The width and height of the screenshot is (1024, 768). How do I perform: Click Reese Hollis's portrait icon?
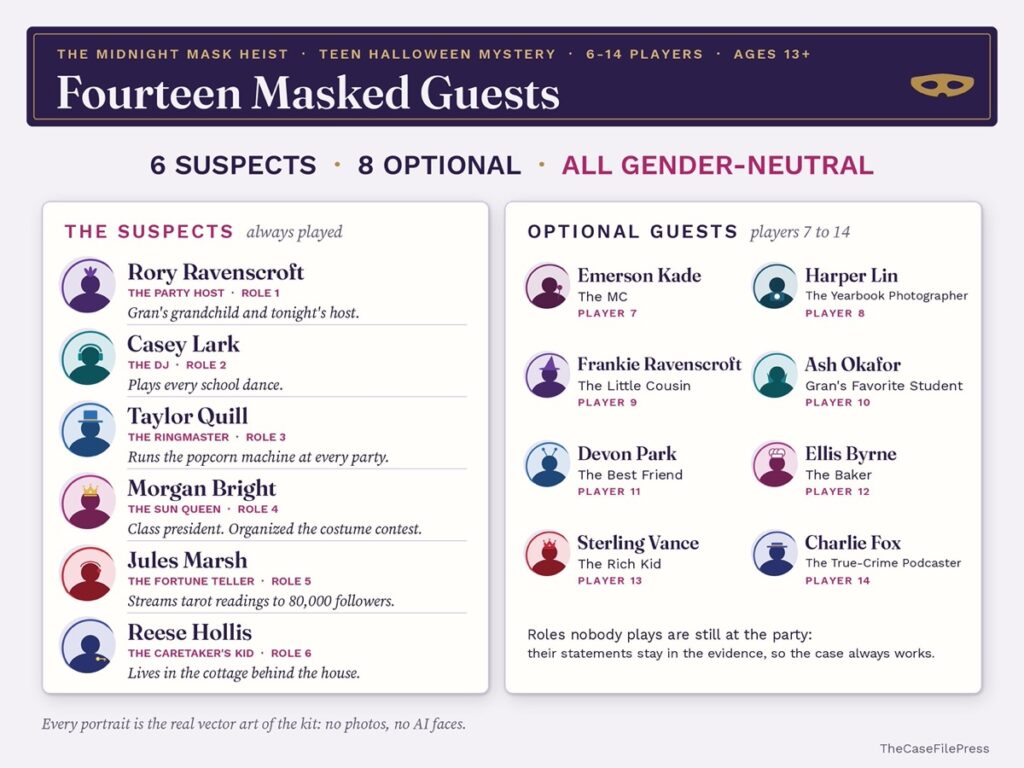(88, 645)
